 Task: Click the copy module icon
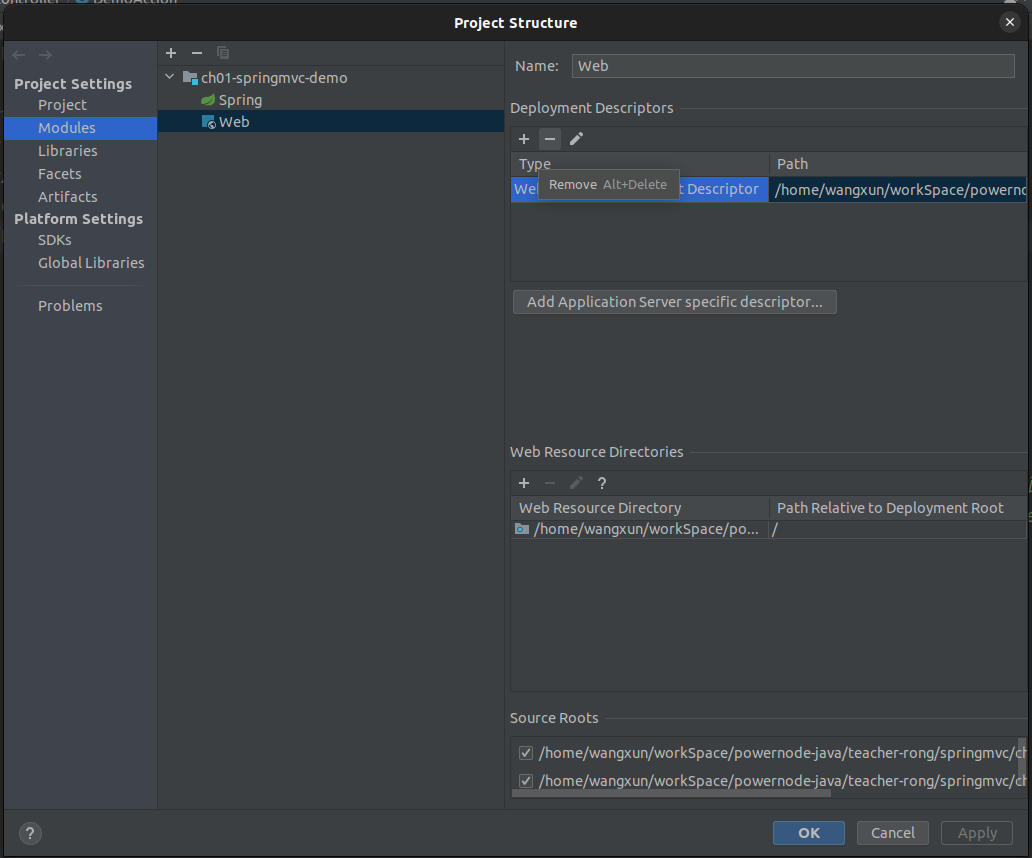click(223, 53)
